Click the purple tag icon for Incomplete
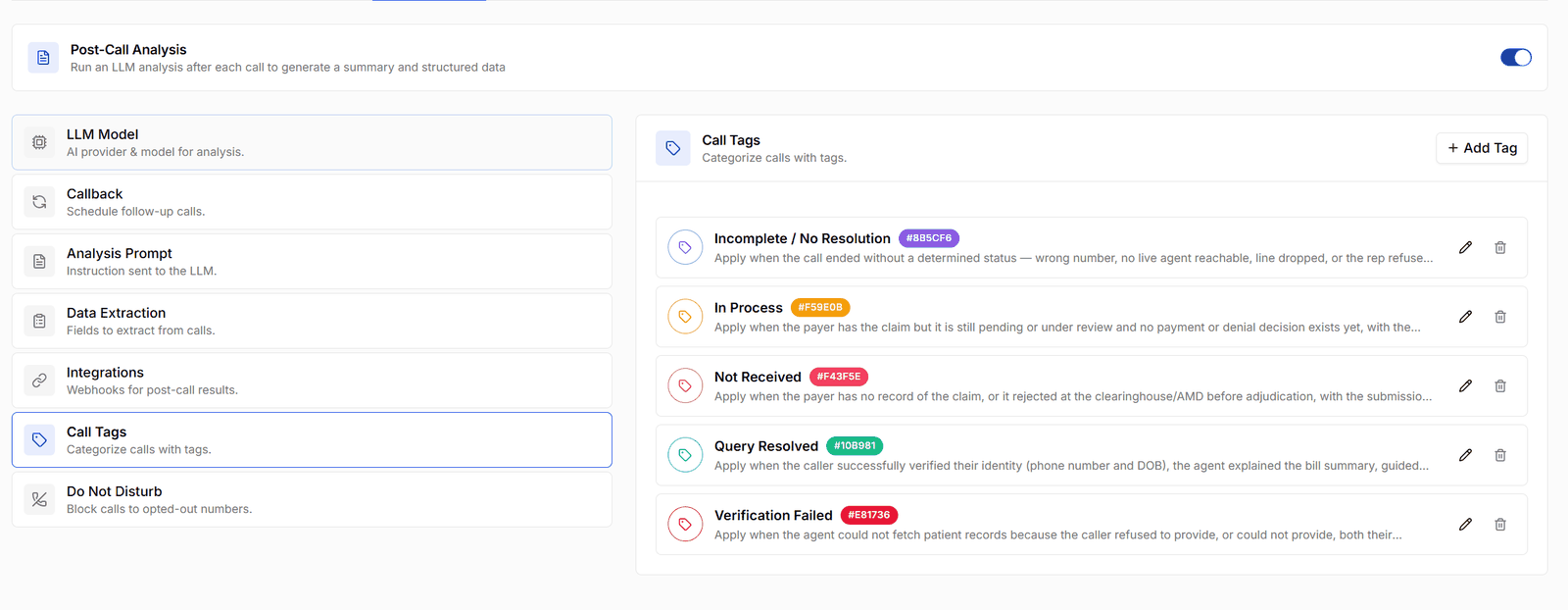Image resolution: width=1568 pixels, height=610 pixels. click(x=685, y=247)
